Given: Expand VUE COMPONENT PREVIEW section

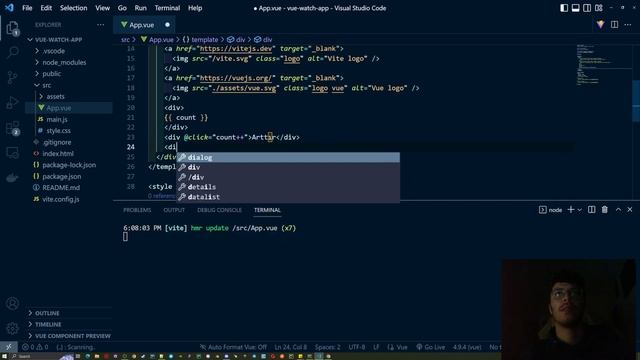Looking at the screenshot, I should 69,336.
